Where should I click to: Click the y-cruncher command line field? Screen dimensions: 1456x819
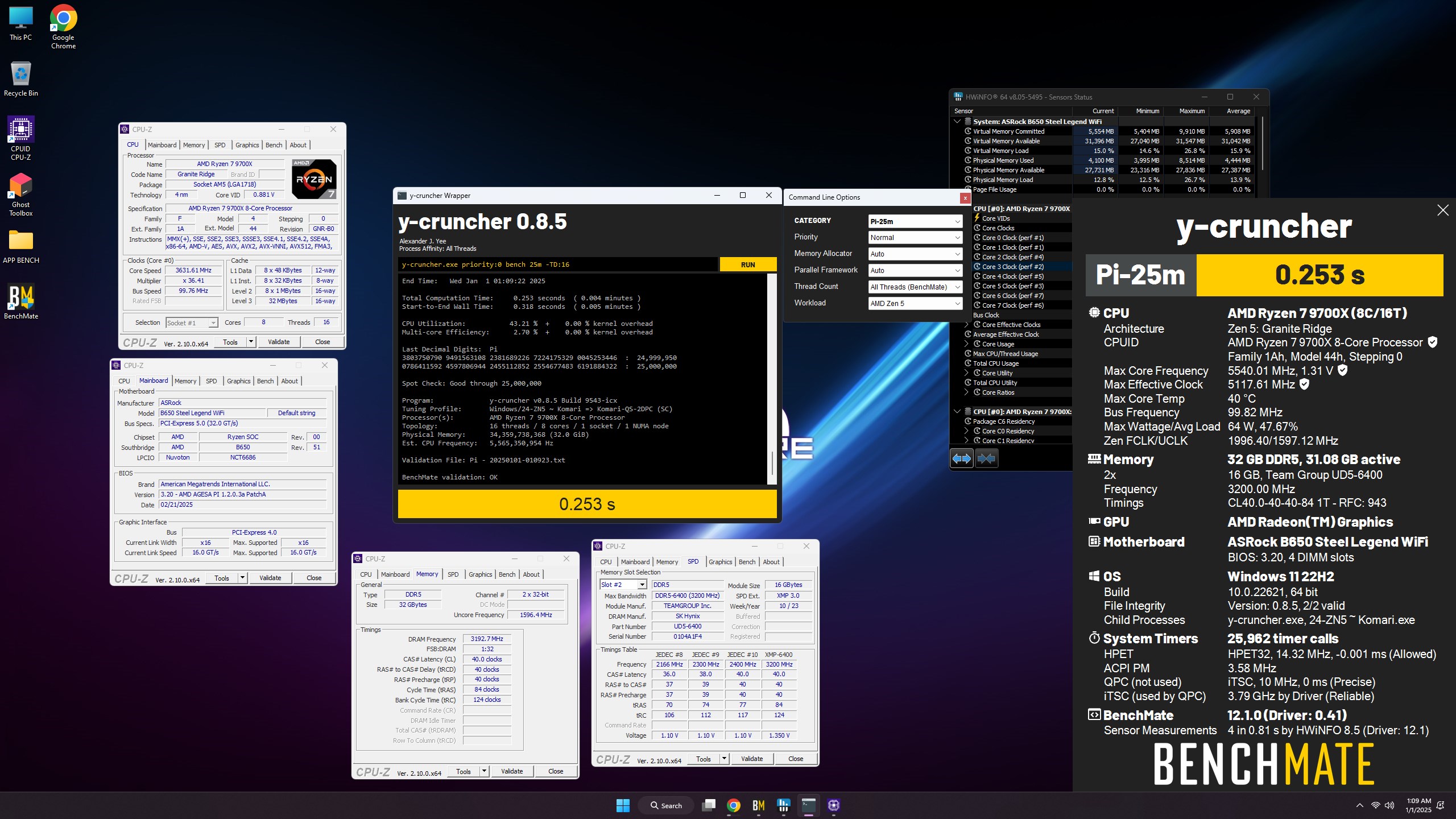click(557, 264)
